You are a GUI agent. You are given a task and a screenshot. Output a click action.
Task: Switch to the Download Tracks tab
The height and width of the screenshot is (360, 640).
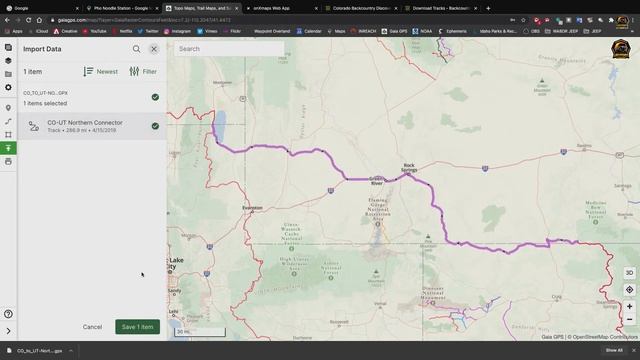[x=441, y=8]
